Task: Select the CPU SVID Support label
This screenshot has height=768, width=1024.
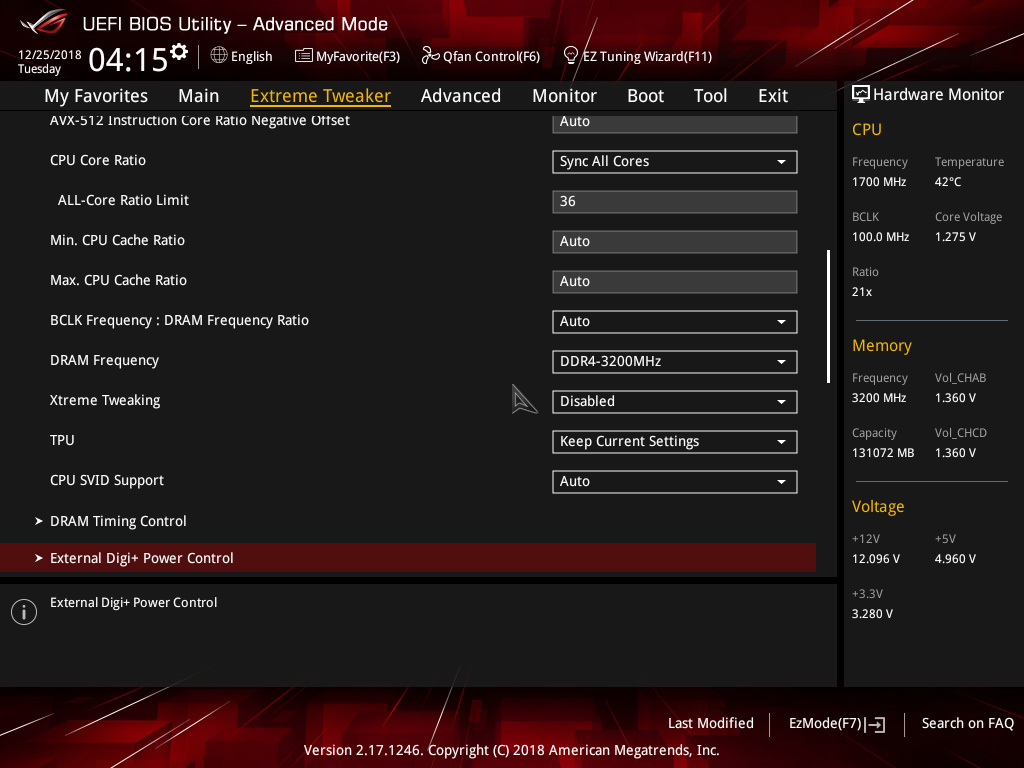Action: click(x=107, y=481)
